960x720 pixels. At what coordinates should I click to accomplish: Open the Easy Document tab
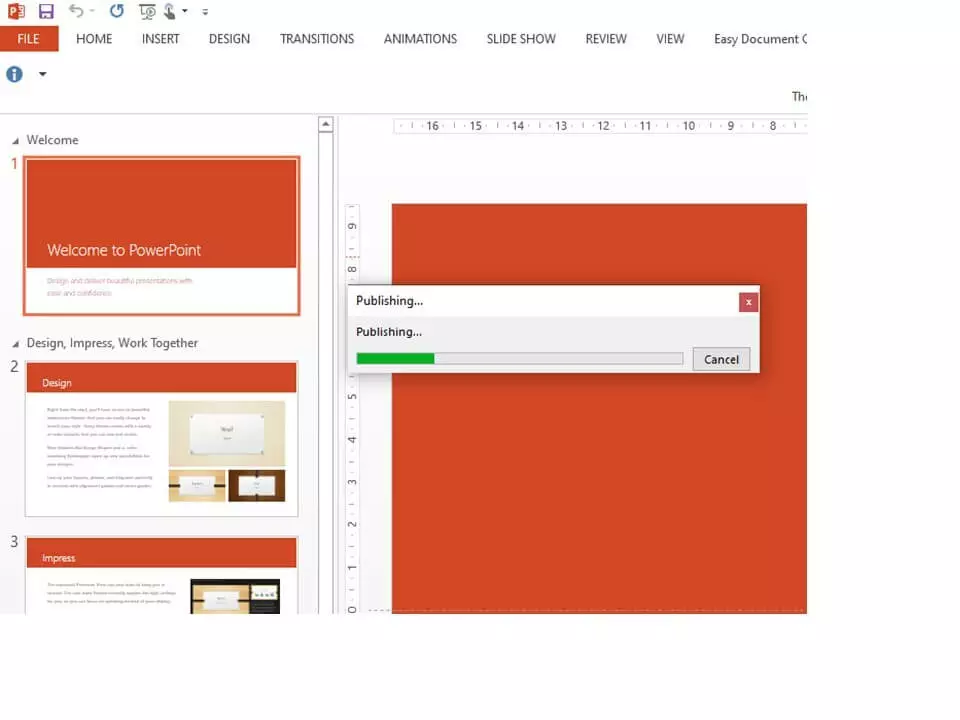coord(760,39)
